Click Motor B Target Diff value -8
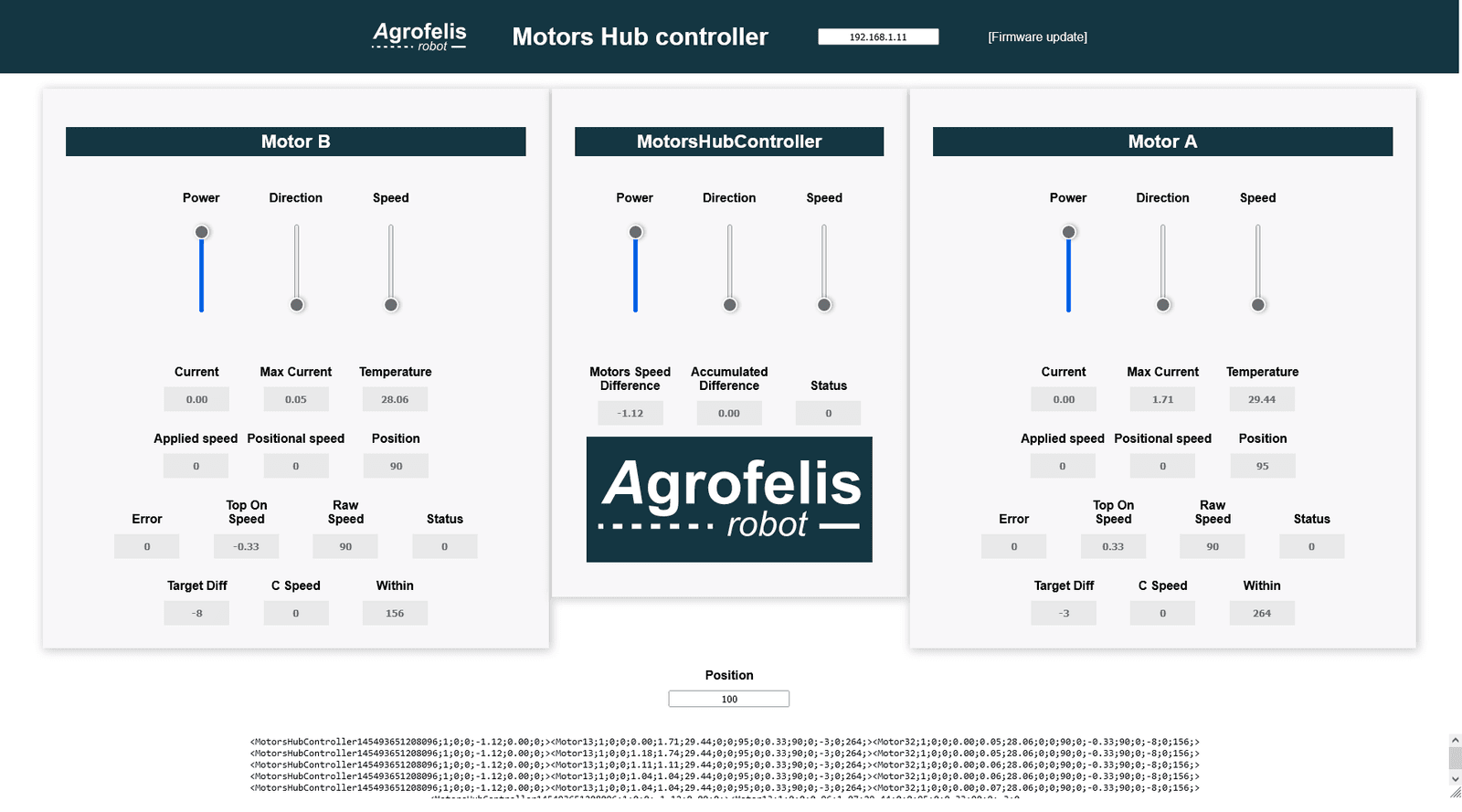1462x812 pixels. (x=196, y=613)
